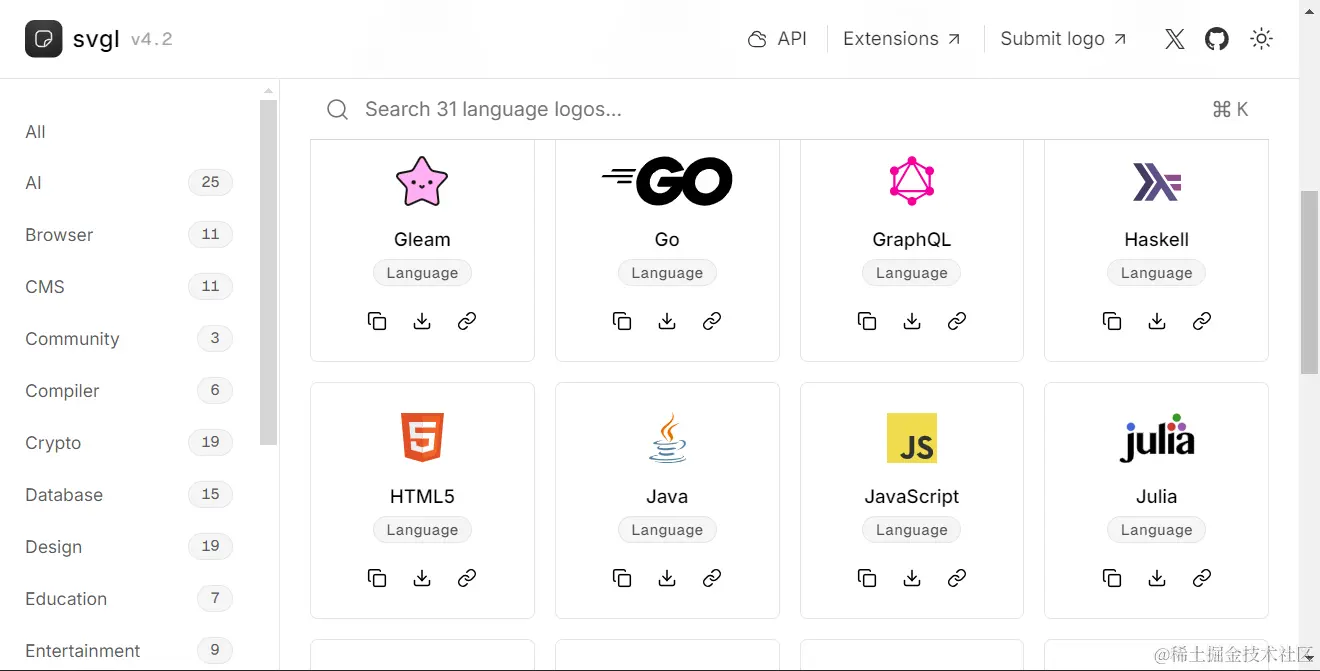
Task: Open the Extensions link
Action: click(902, 39)
